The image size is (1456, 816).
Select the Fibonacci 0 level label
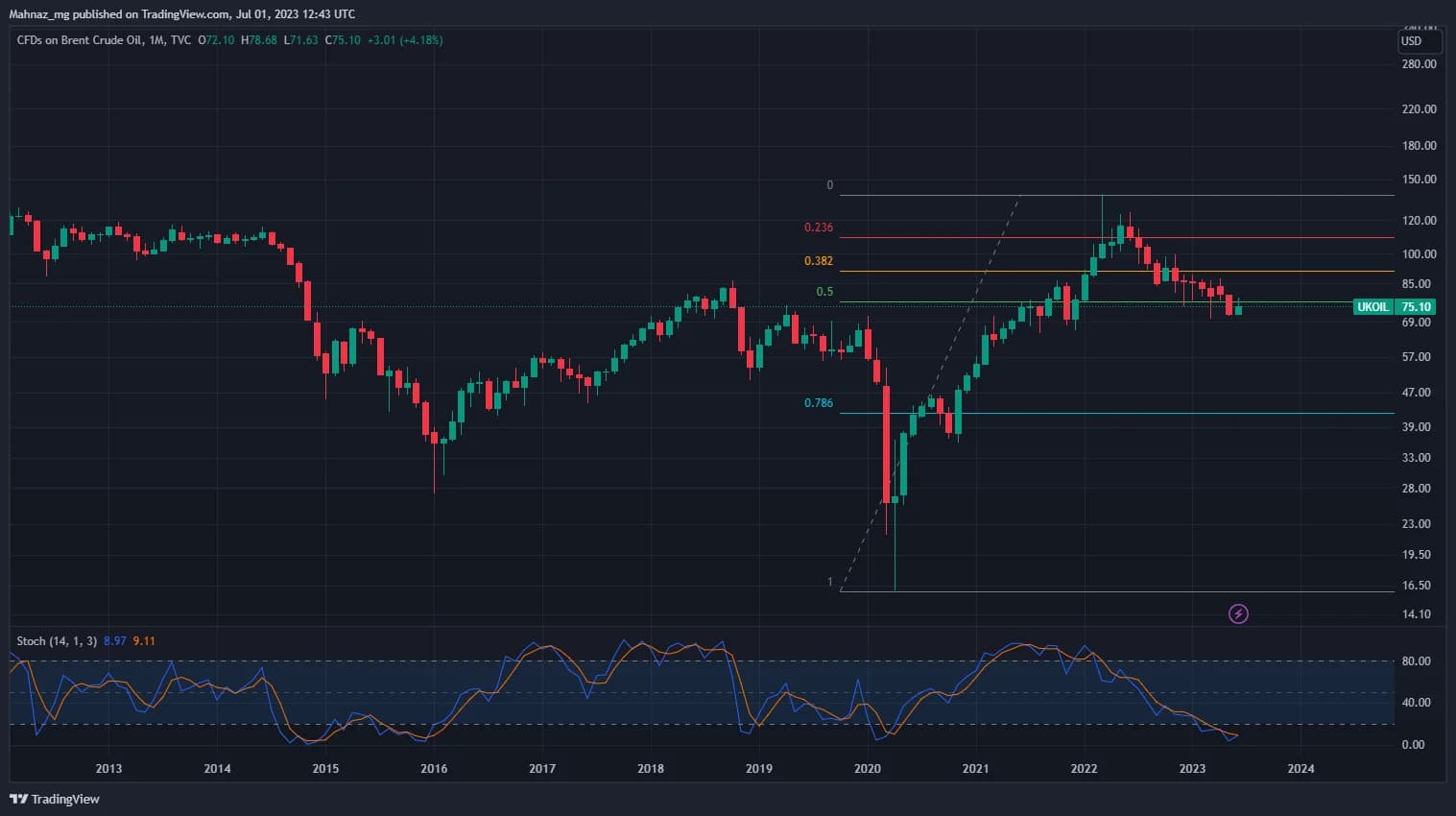830,185
